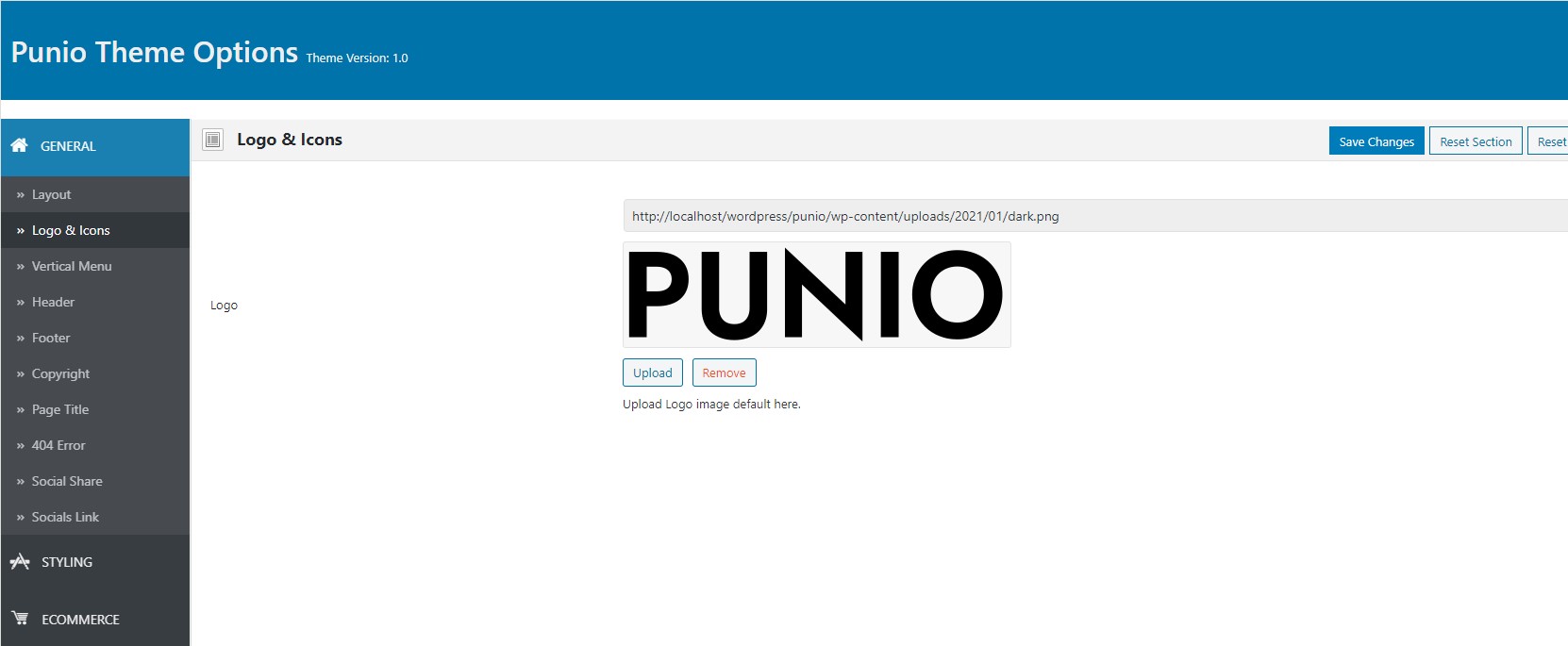1568x646 pixels.
Task: Go to Layout settings
Action: pos(95,194)
